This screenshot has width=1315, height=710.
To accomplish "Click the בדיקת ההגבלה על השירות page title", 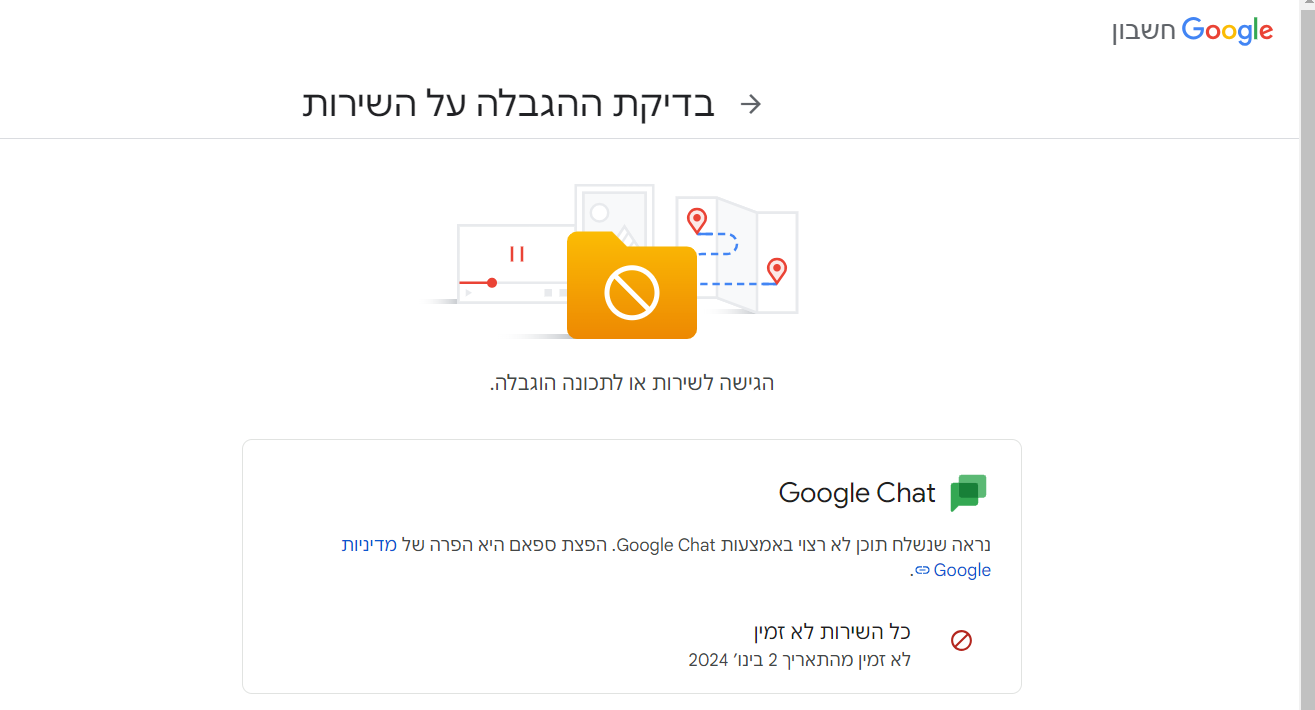I will pos(510,102).
